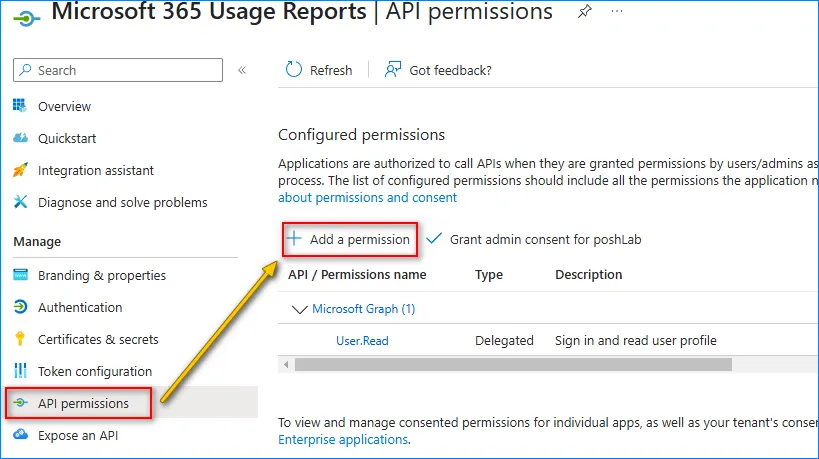Click the Authentication icon
Viewport: 819px width, 459px height.
pyautogui.click(x=20, y=307)
